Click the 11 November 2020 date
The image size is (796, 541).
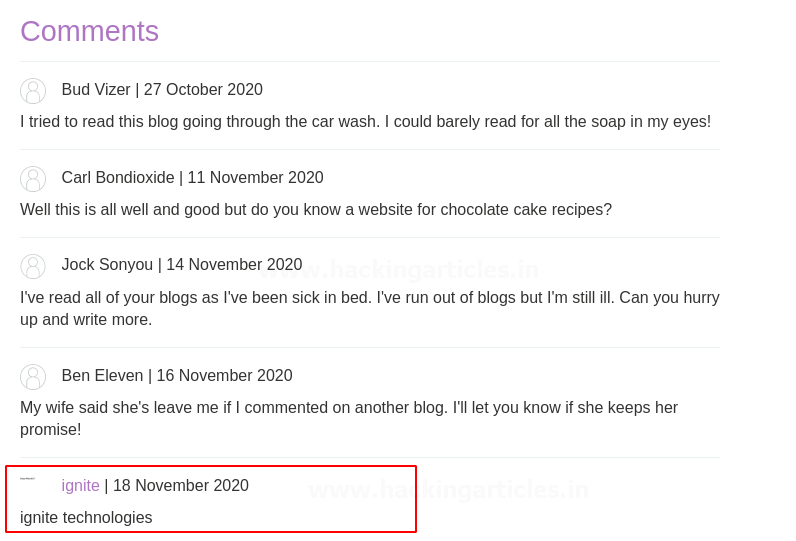pos(255,178)
